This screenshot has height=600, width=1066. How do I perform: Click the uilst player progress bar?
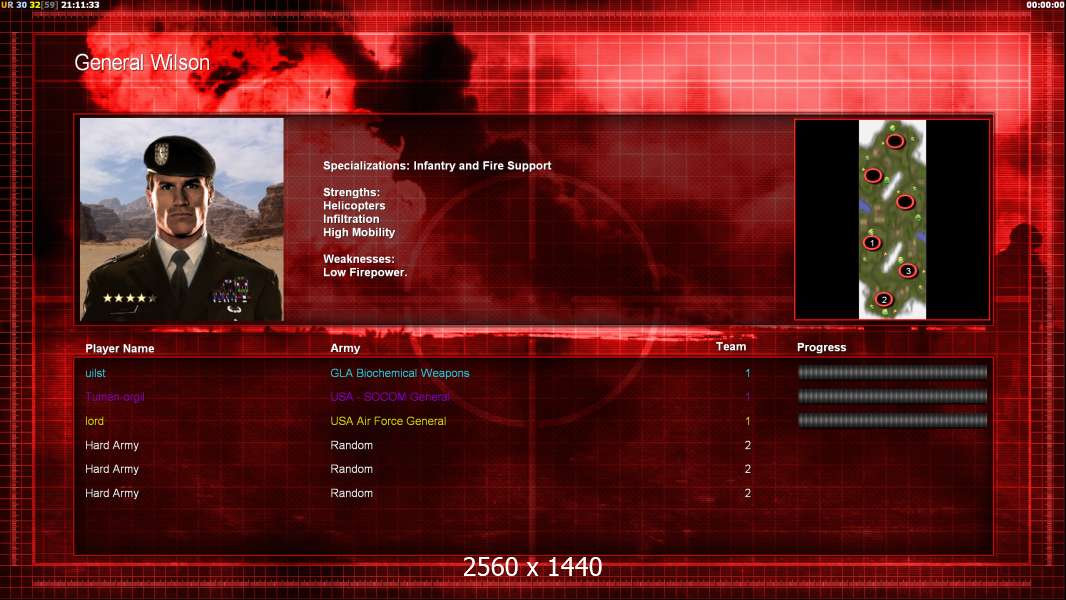pyautogui.click(x=892, y=372)
